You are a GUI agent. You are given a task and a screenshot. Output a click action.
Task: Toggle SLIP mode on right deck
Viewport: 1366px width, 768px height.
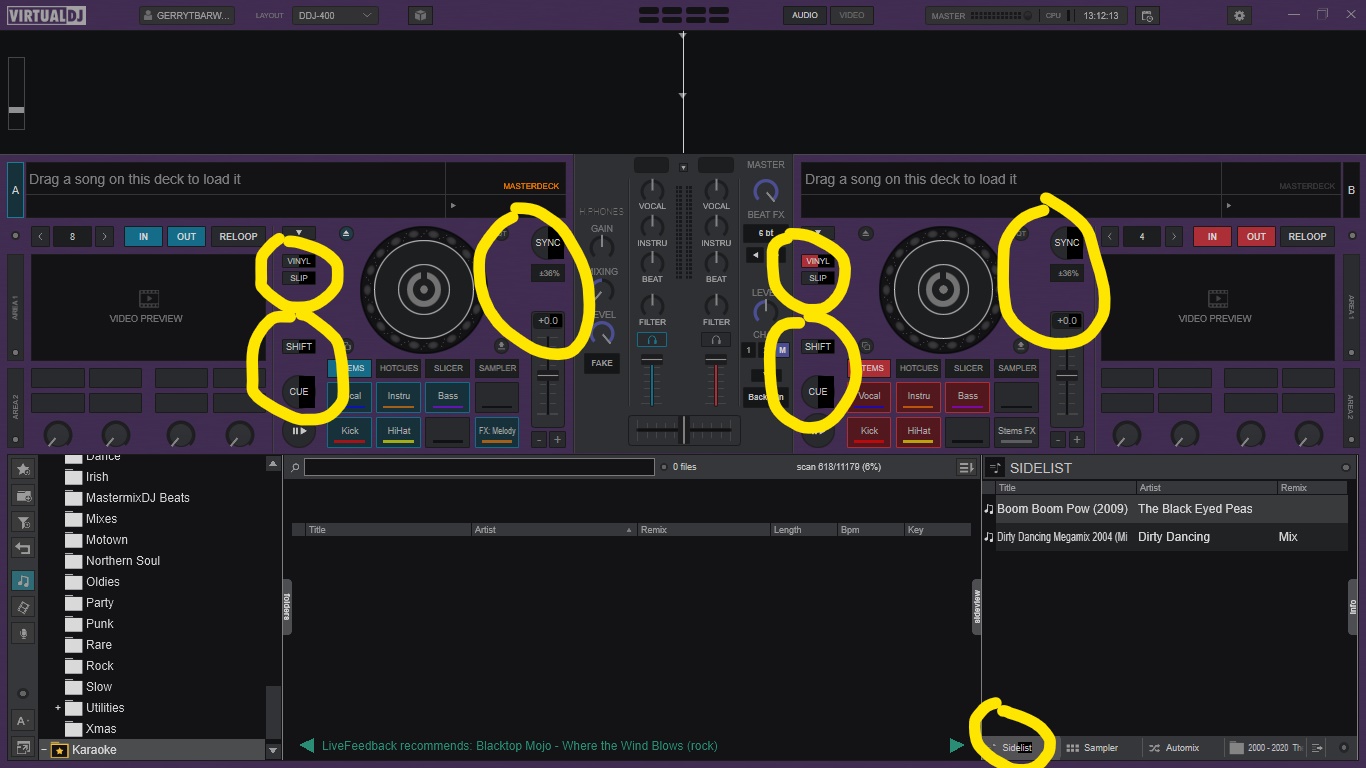pos(818,278)
